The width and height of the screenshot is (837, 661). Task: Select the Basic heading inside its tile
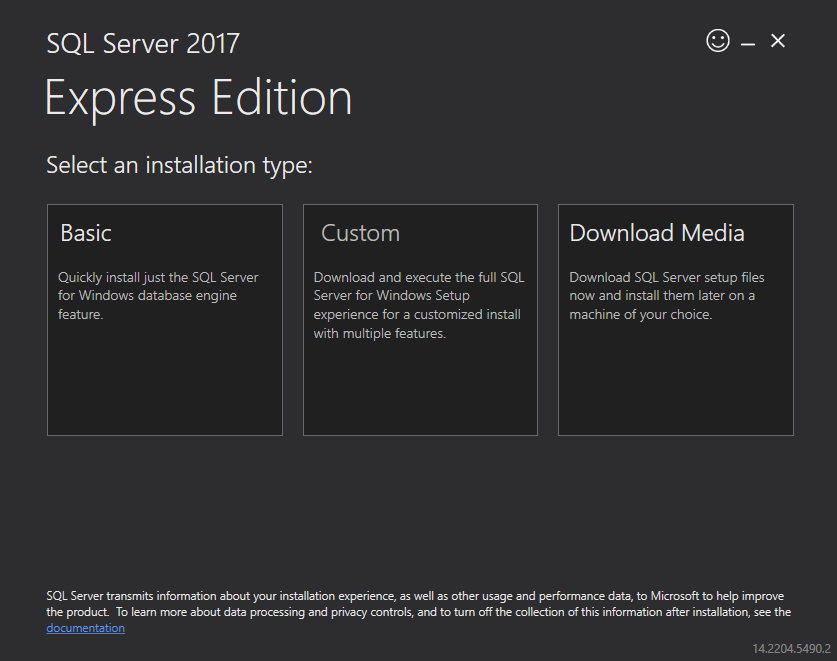(x=85, y=232)
